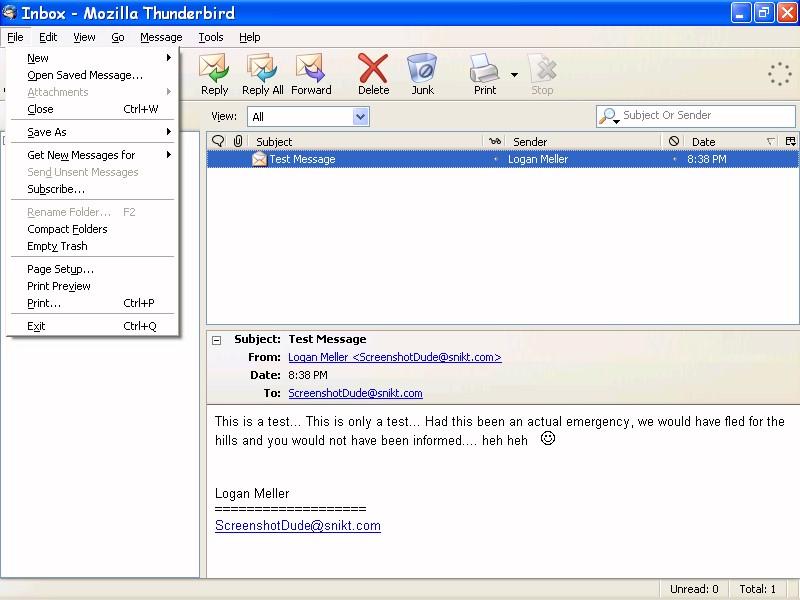The height and width of the screenshot is (600, 800).
Task: Choose Print... in the File menu
Action: click(92, 303)
